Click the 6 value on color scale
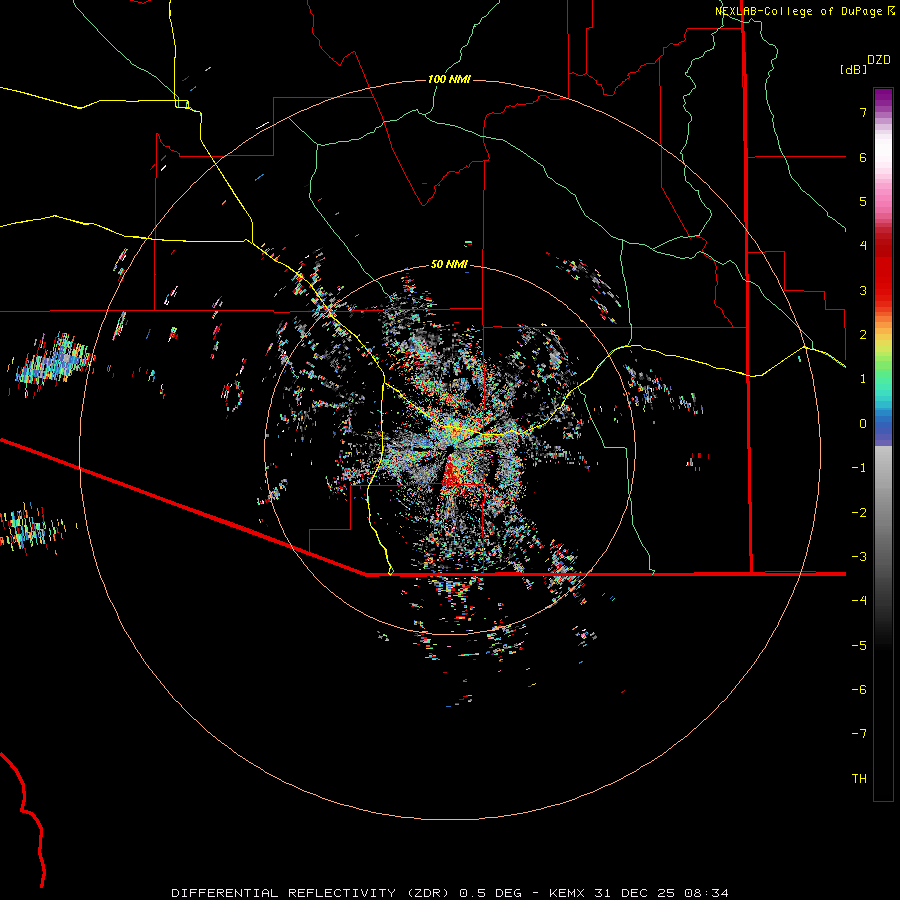Screen dimensions: 900x900 (x=863, y=157)
